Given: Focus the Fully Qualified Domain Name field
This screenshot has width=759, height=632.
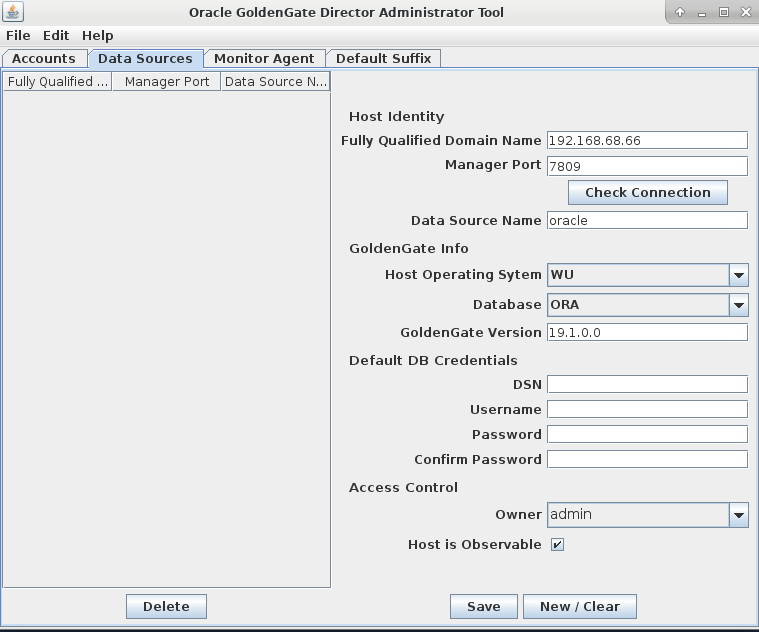Looking at the screenshot, I should (x=647, y=141).
